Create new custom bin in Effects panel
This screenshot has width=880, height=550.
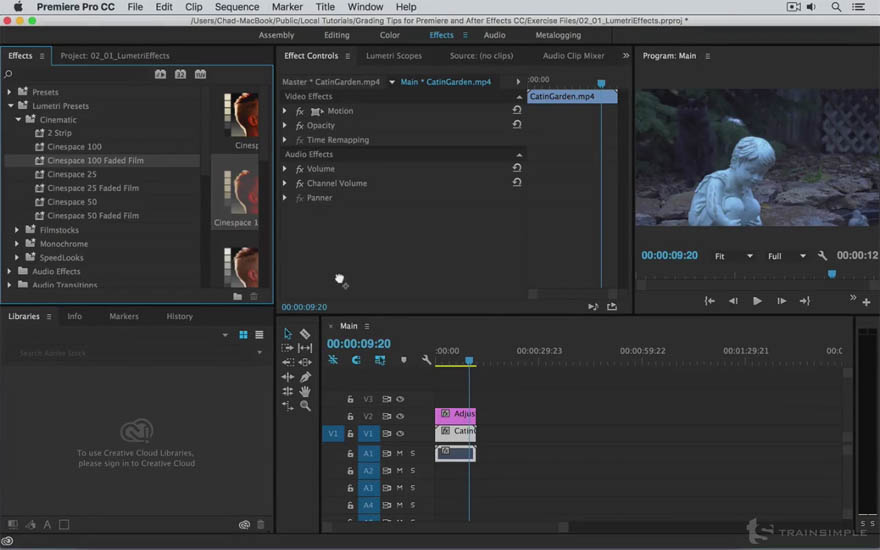tap(237, 296)
